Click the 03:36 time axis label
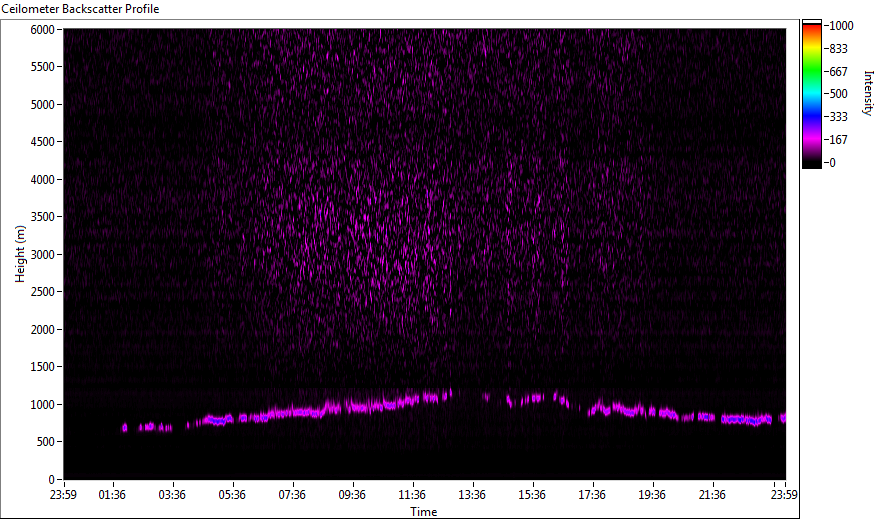Viewport: 878px width, 519px height. click(x=172, y=495)
